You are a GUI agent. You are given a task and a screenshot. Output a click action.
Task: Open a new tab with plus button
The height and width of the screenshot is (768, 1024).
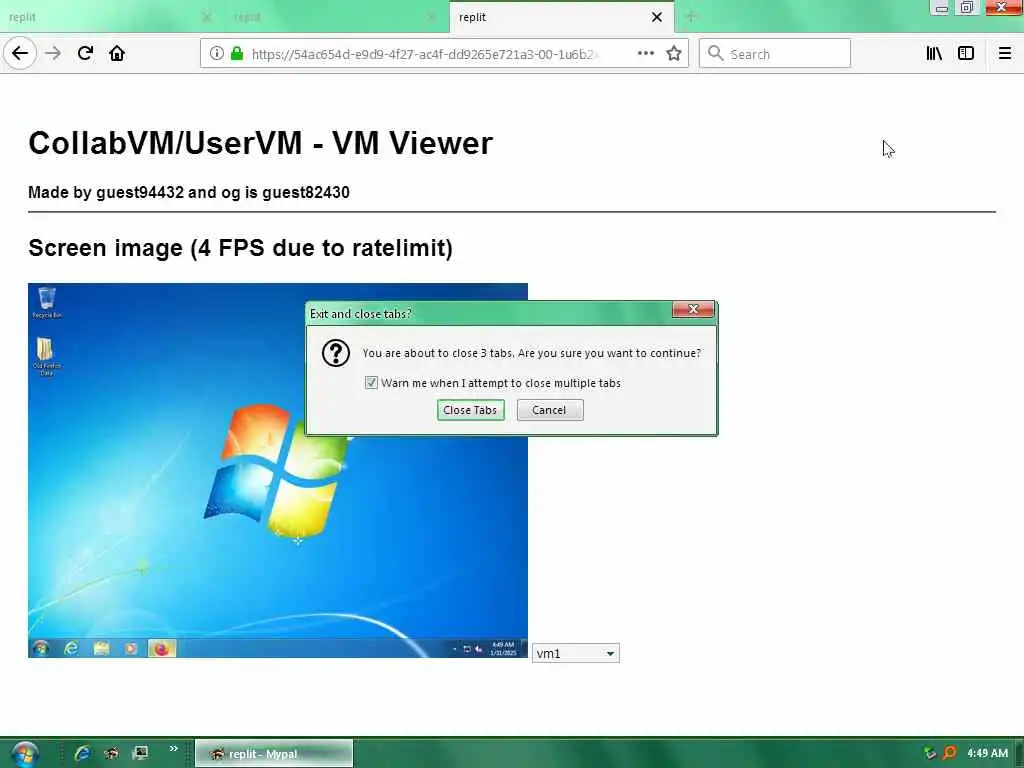pos(691,17)
